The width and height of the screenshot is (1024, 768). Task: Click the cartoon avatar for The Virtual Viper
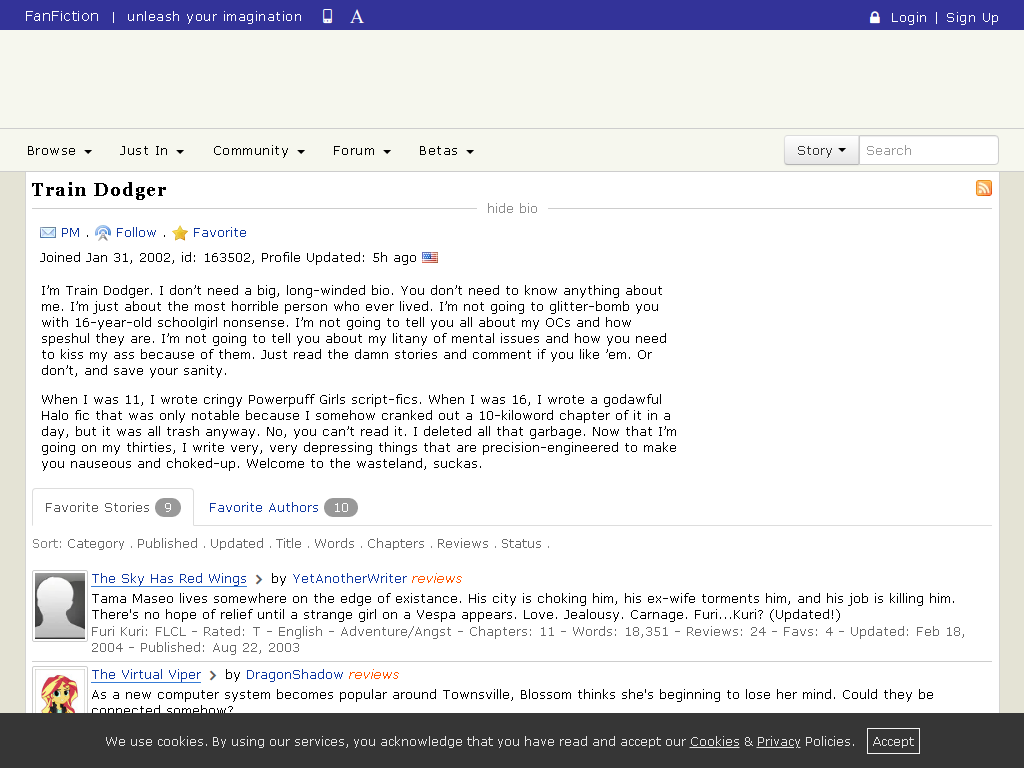click(60, 691)
